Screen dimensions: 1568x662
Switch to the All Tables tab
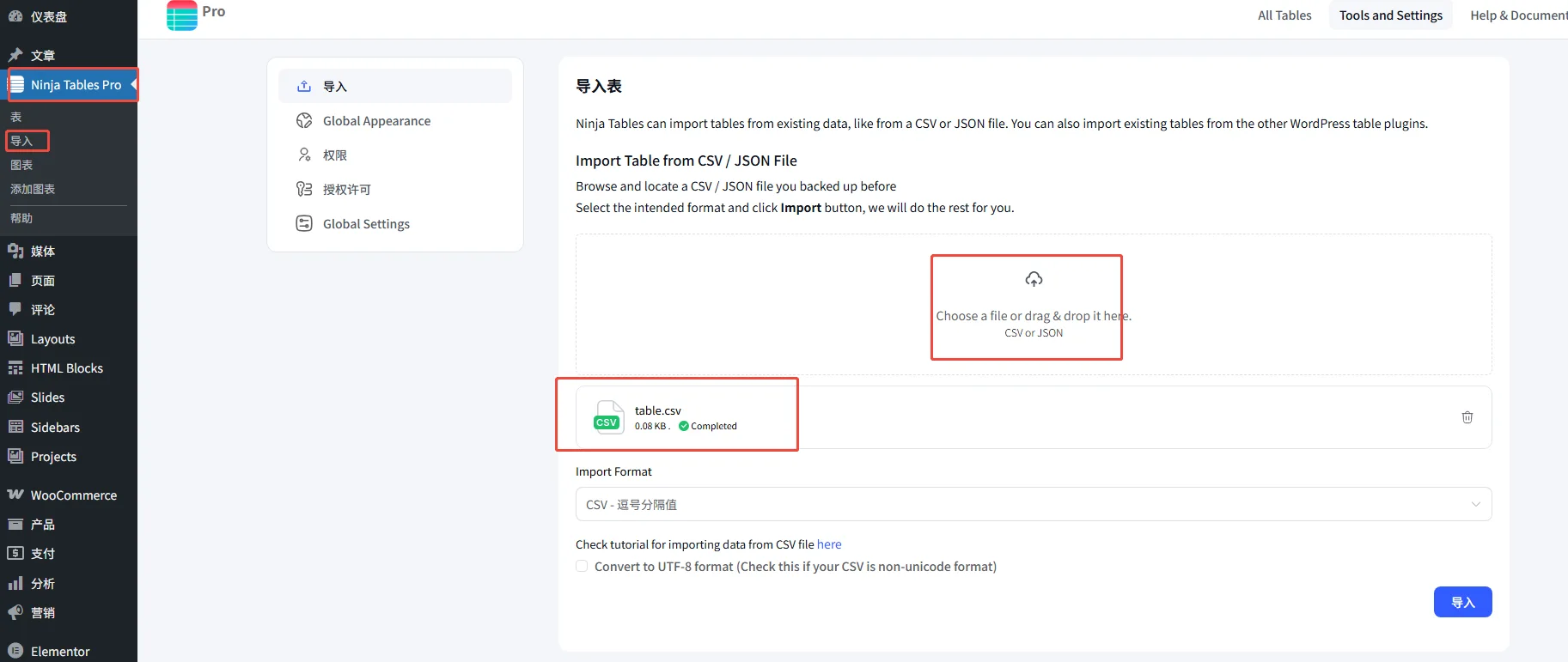click(1284, 15)
